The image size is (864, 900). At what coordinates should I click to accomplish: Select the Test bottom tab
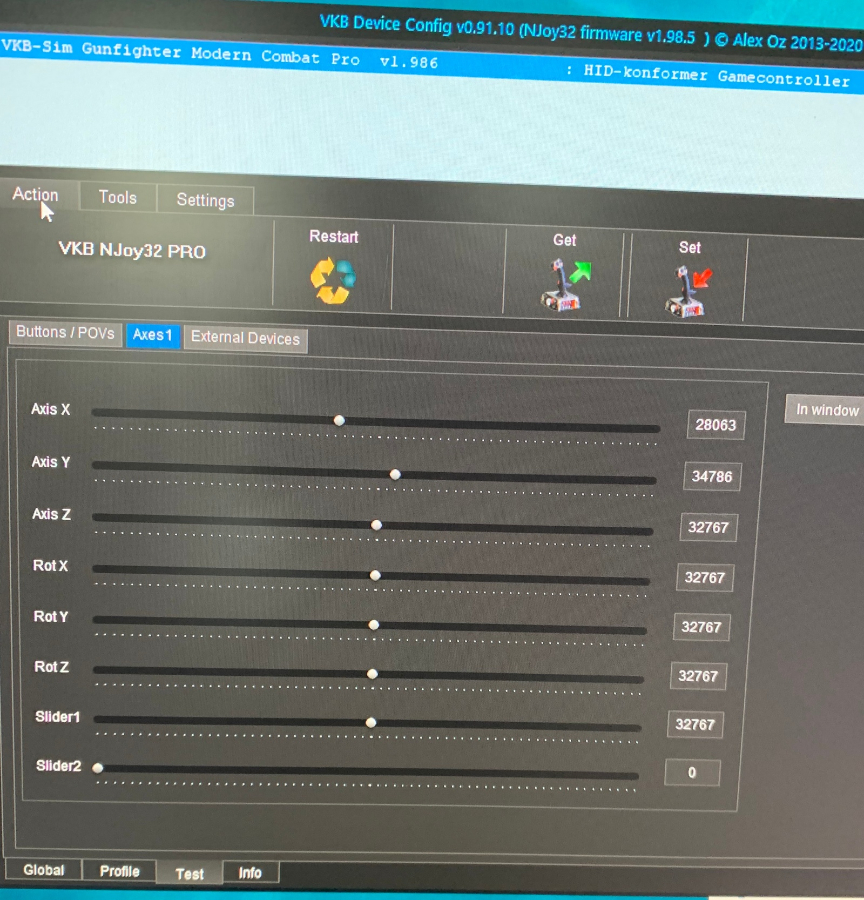coord(189,874)
